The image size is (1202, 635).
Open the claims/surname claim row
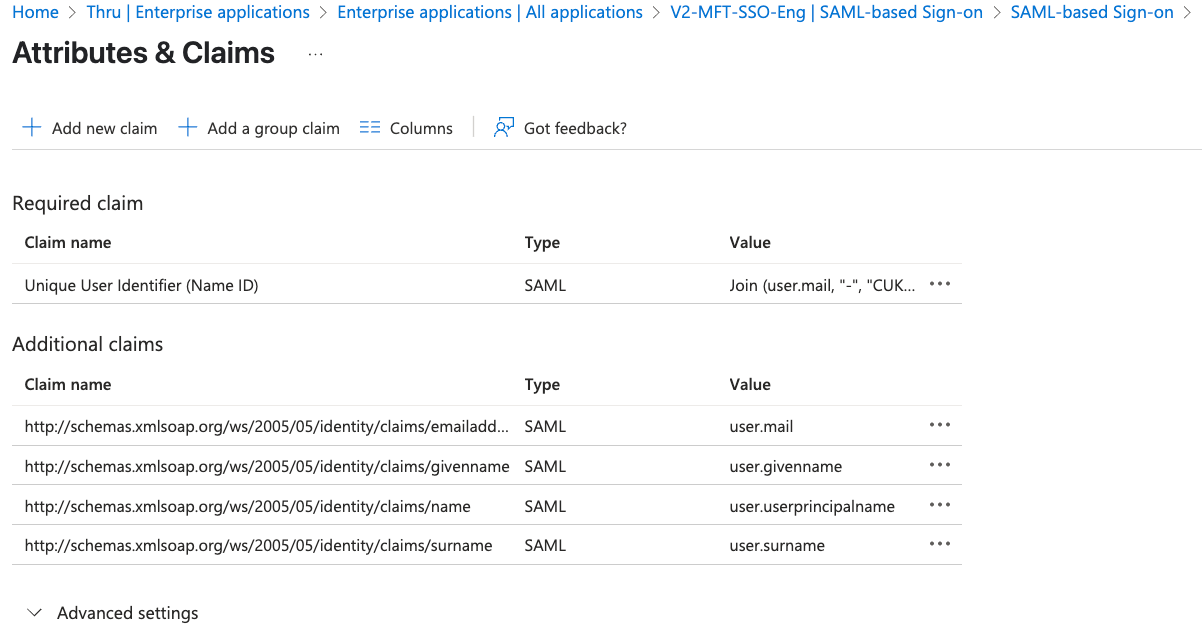coord(258,546)
